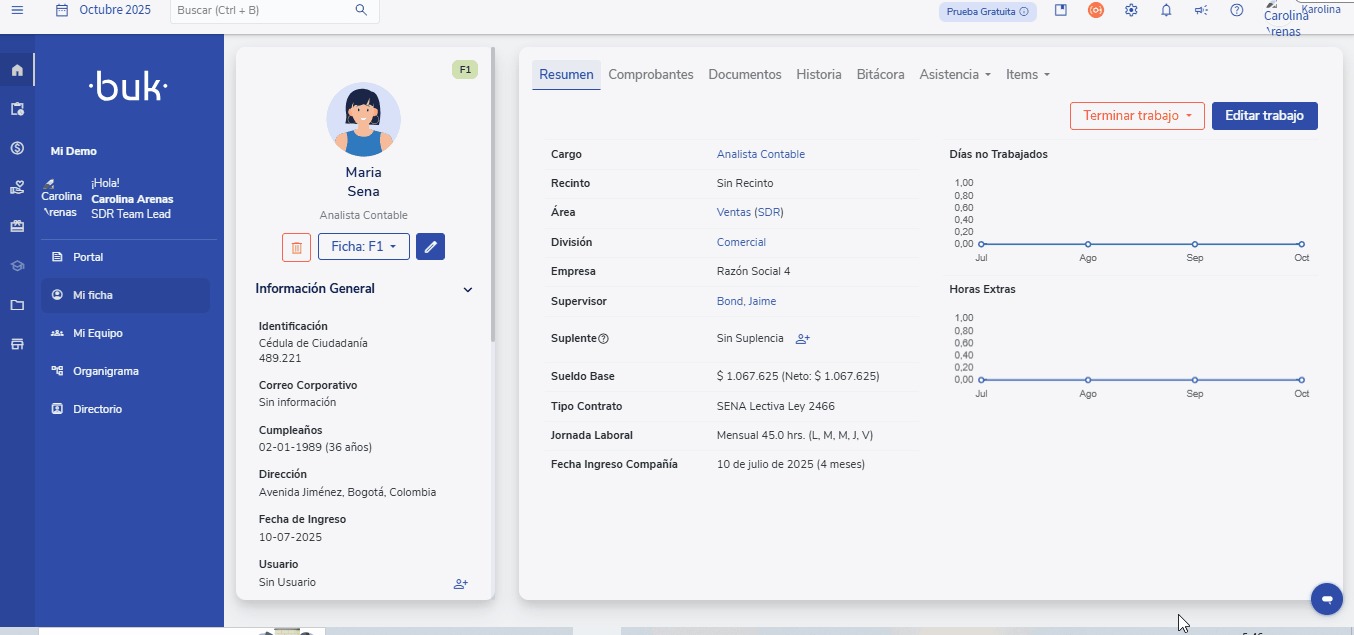Click the megaphone announcements icon

point(1201,10)
